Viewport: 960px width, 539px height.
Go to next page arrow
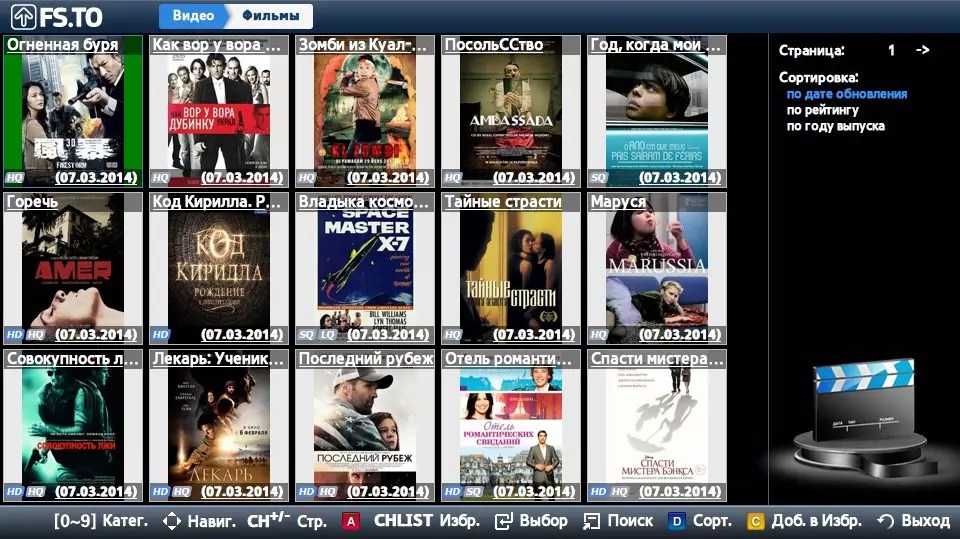922,50
